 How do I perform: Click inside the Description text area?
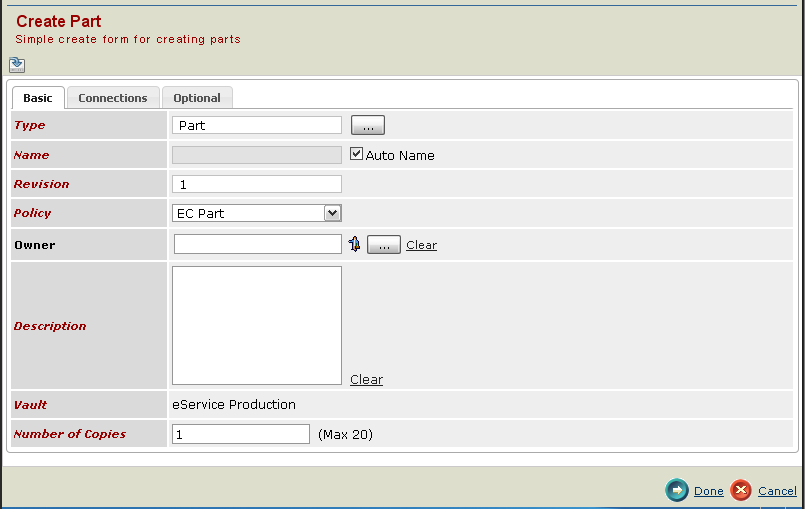(x=257, y=325)
